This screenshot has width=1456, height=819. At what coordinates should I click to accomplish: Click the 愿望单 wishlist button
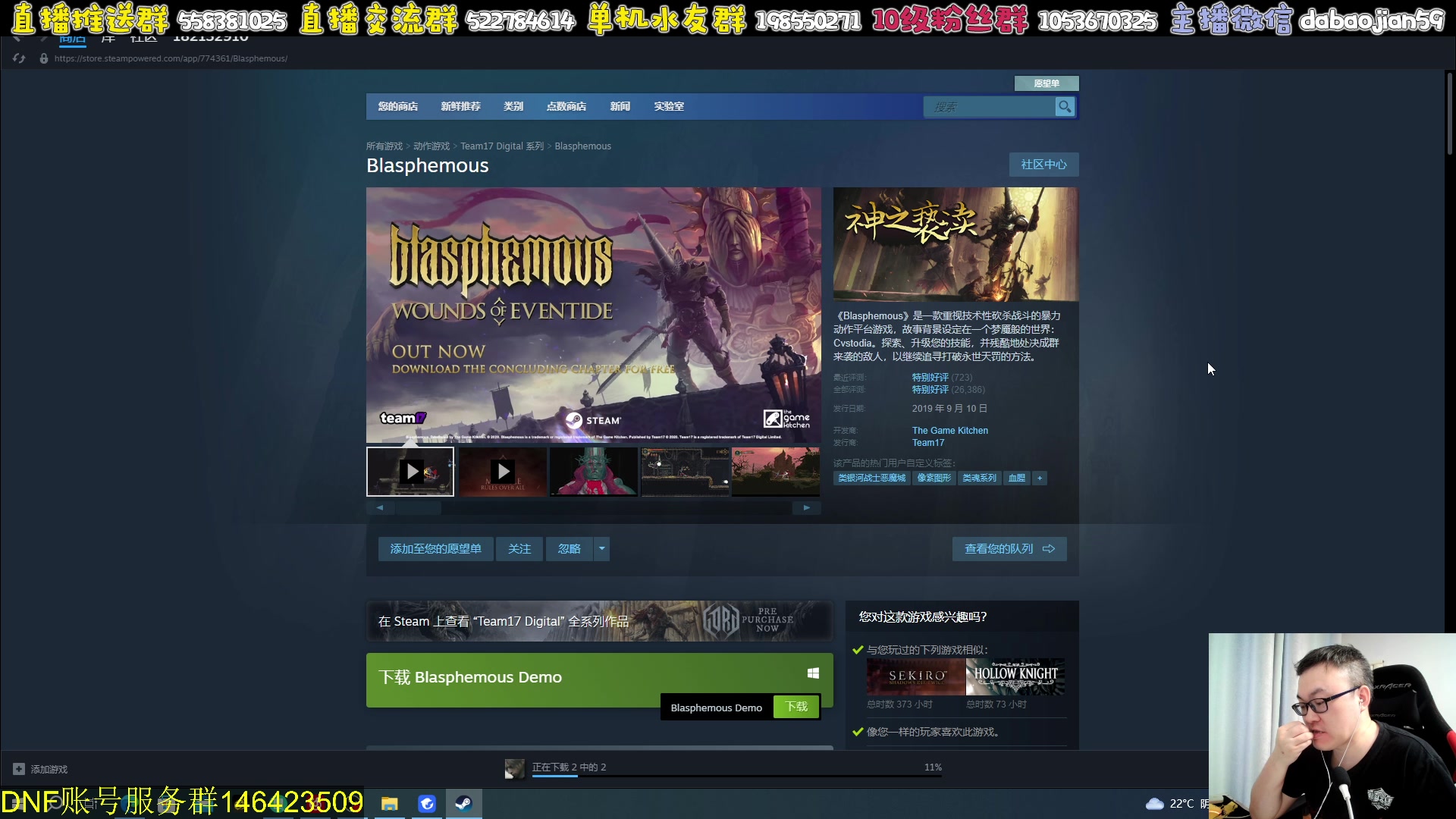click(x=1046, y=83)
